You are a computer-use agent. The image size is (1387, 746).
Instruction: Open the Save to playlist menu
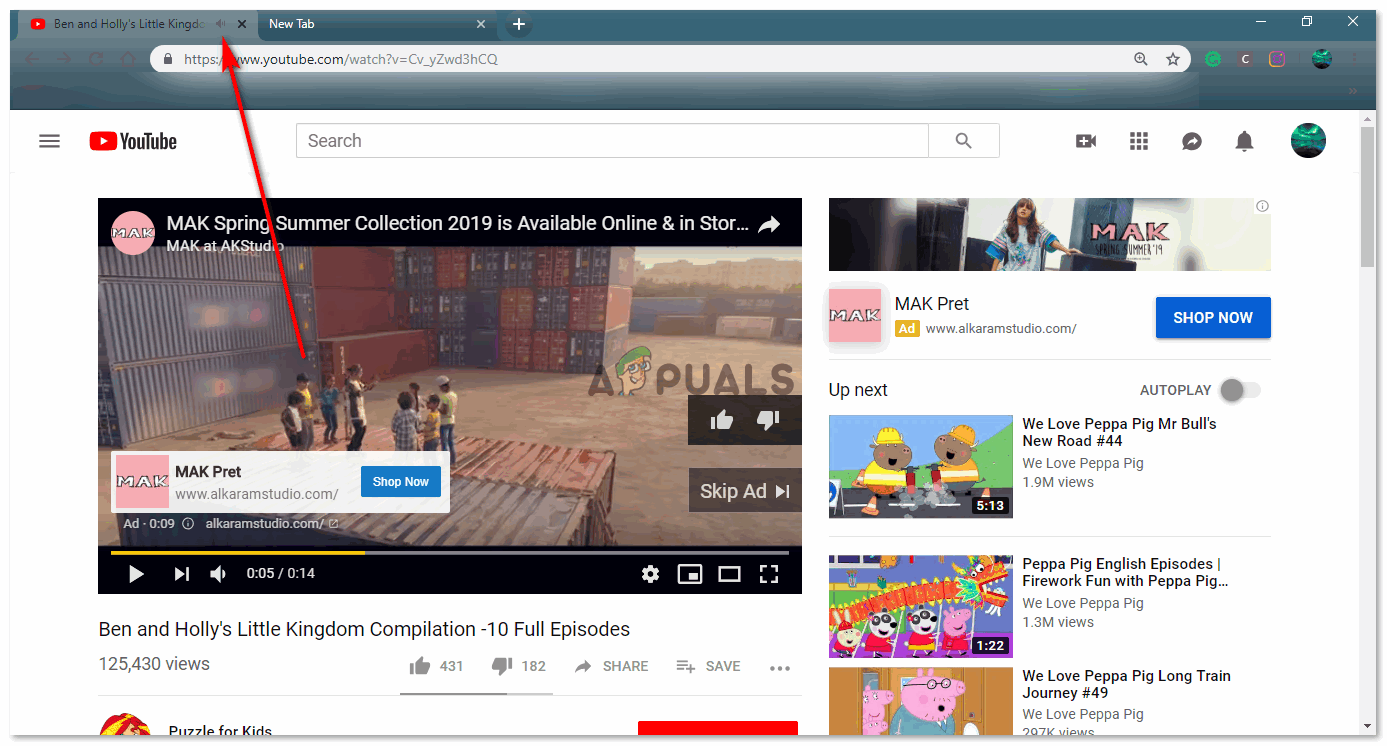pyautogui.click(x=708, y=666)
